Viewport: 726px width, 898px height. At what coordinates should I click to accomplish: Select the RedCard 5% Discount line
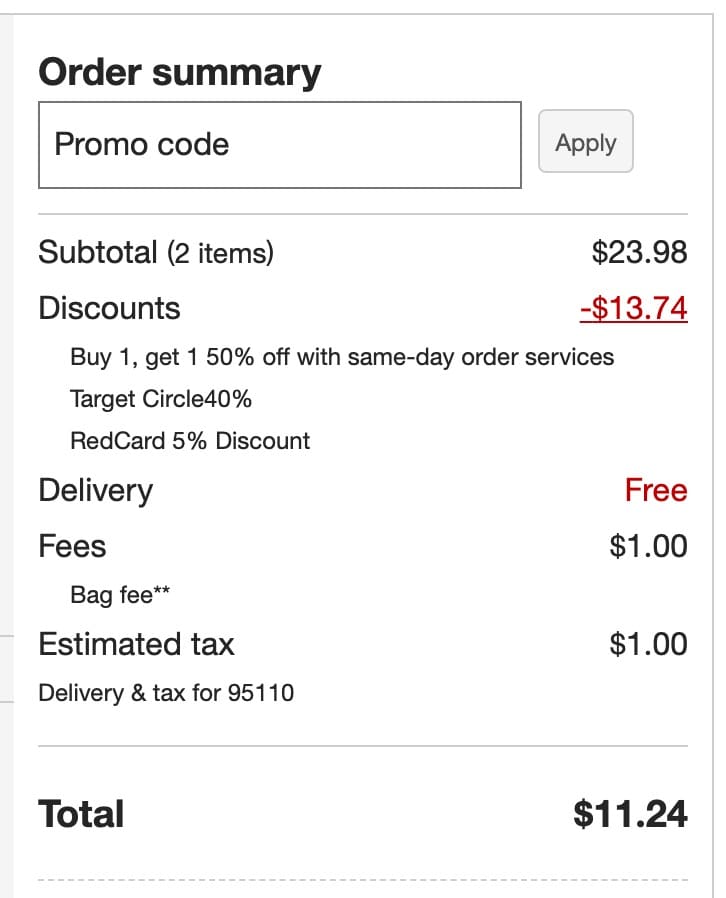[x=190, y=441]
